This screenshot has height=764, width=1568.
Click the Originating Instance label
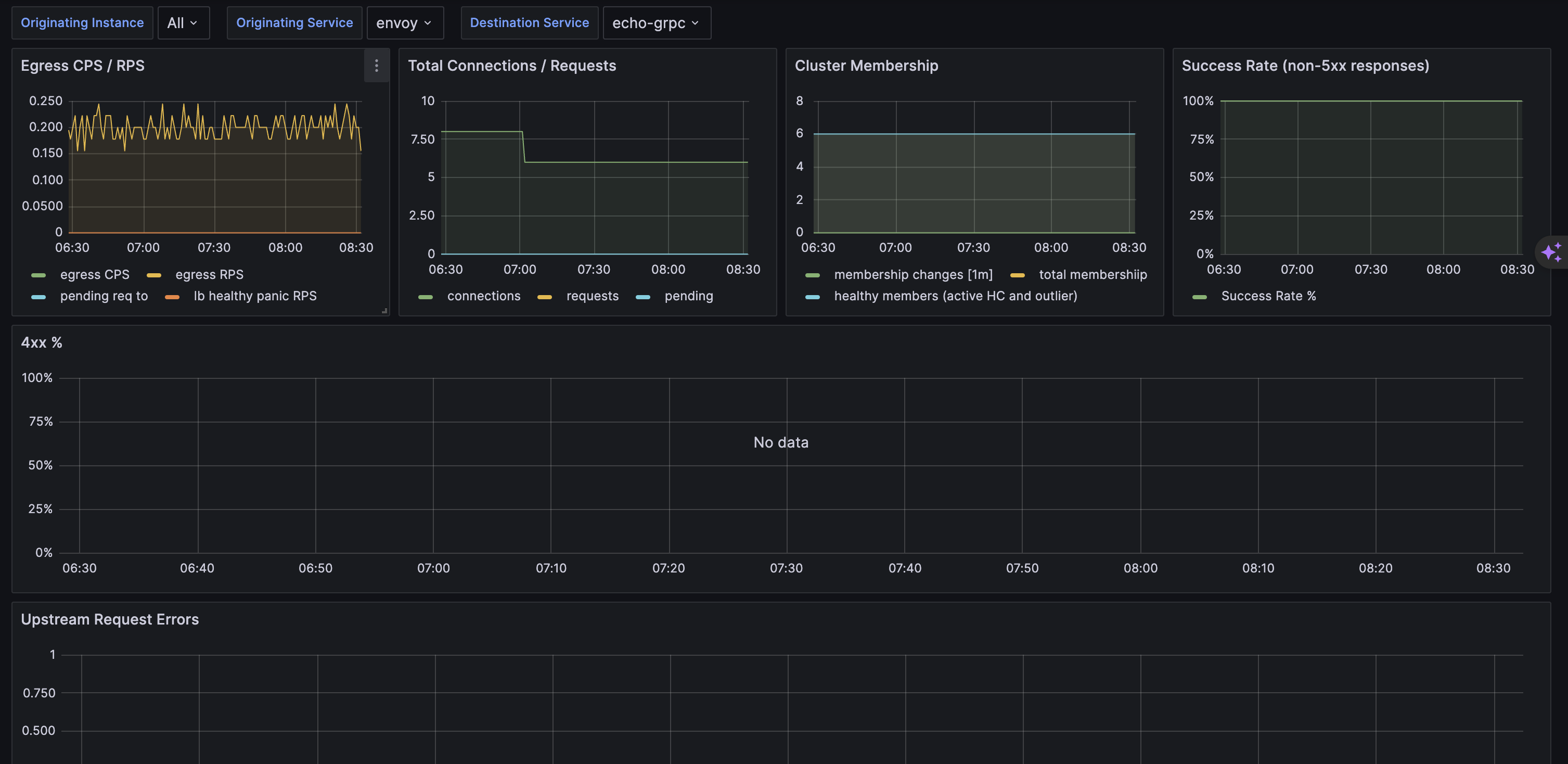click(82, 23)
